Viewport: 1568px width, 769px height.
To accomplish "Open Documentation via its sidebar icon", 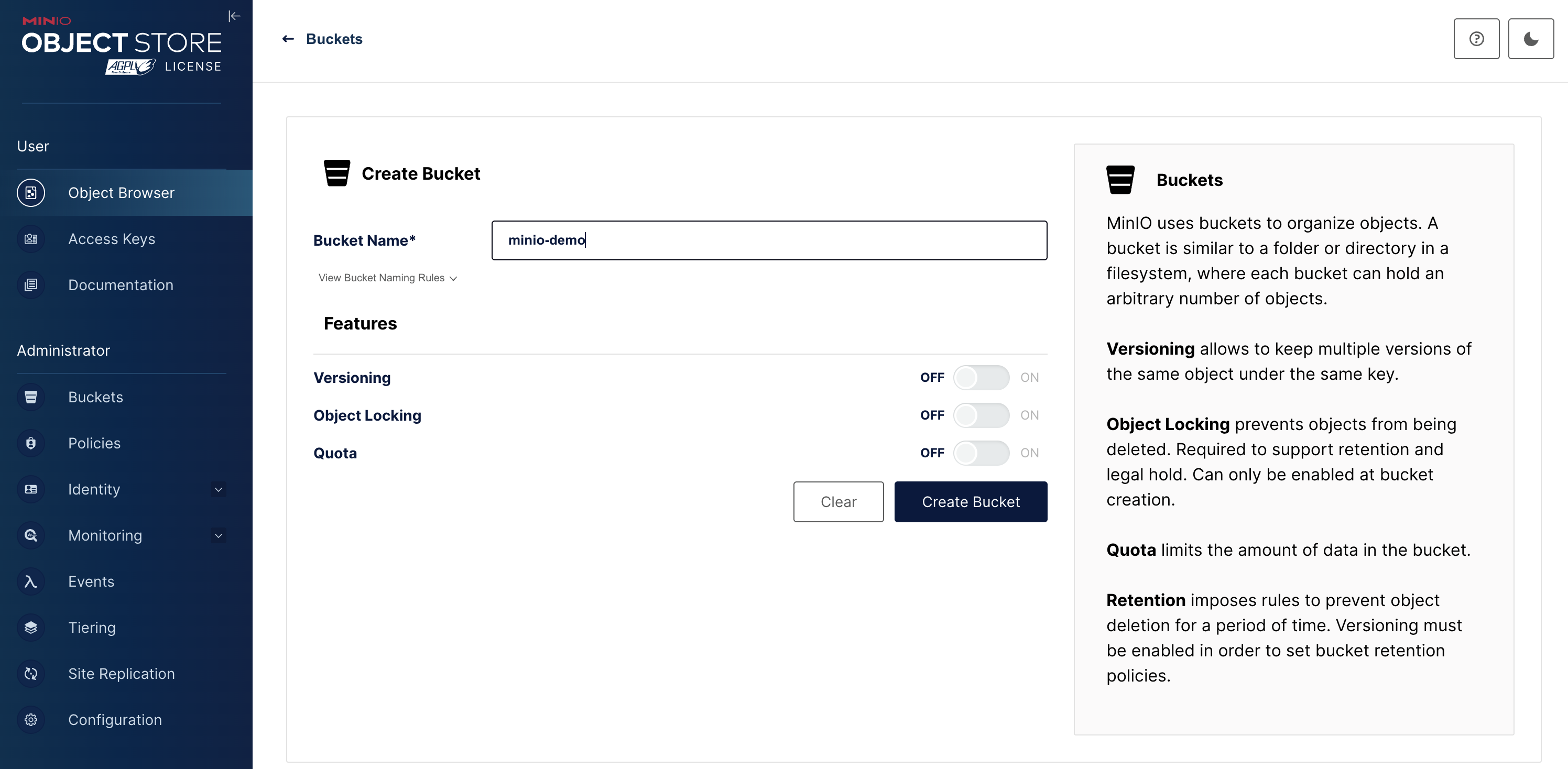I will (x=31, y=285).
